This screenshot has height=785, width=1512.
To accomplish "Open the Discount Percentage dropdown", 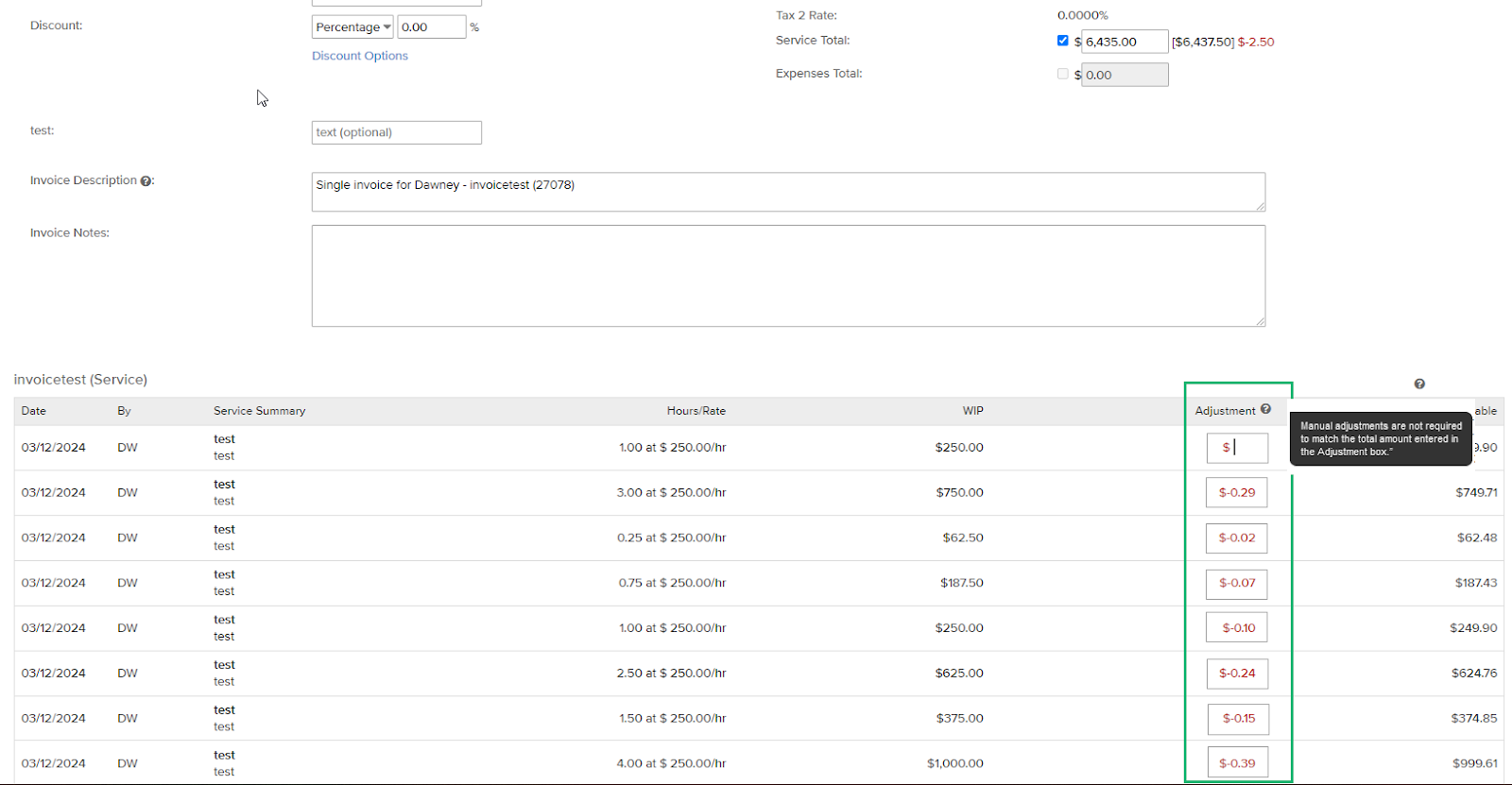I will tap(352, 27).
